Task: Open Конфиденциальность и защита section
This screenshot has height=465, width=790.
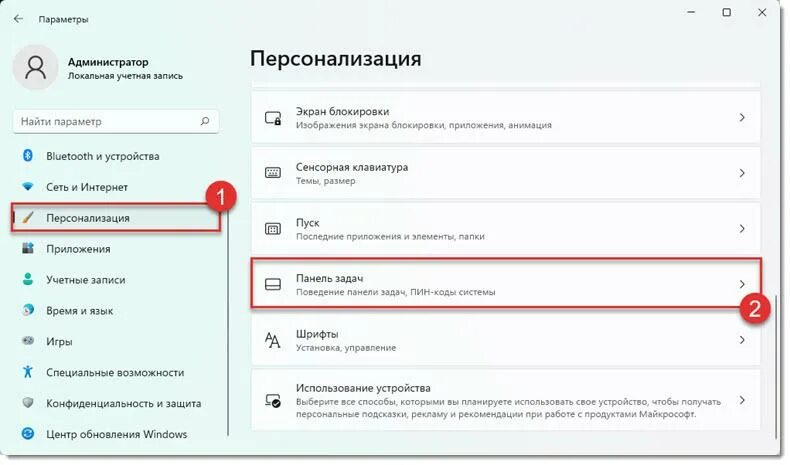Action: click(116, 403)
